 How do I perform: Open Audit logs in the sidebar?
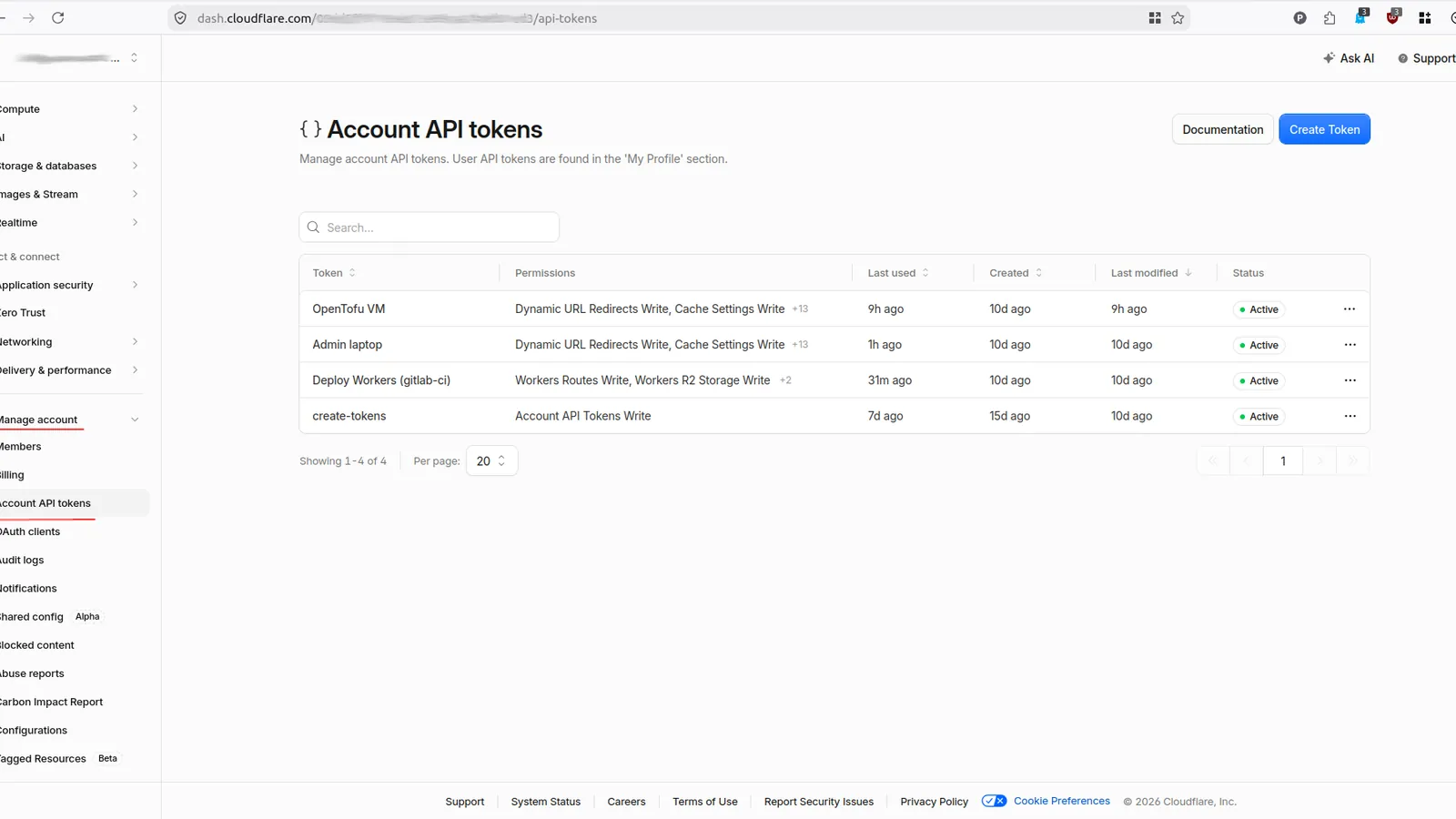point(22,560)
